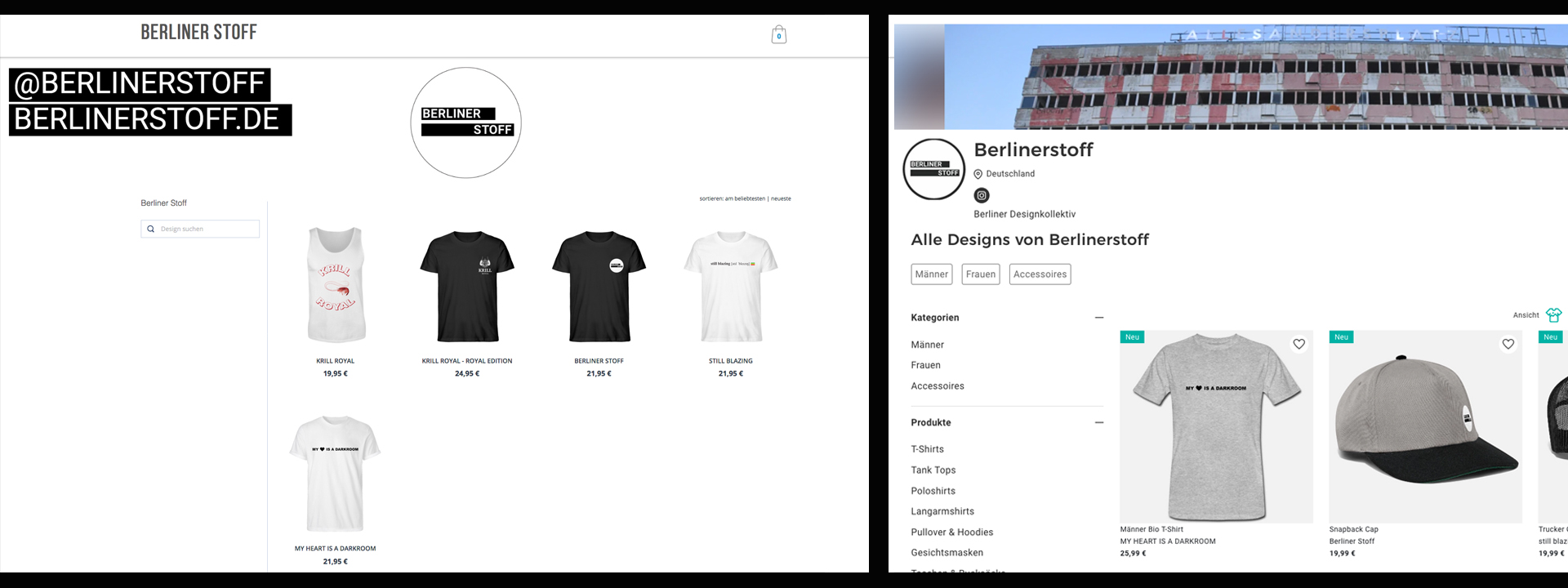Click the Berliner Stoff sidebar label
1568x588 pixels.
pos(163,203)
